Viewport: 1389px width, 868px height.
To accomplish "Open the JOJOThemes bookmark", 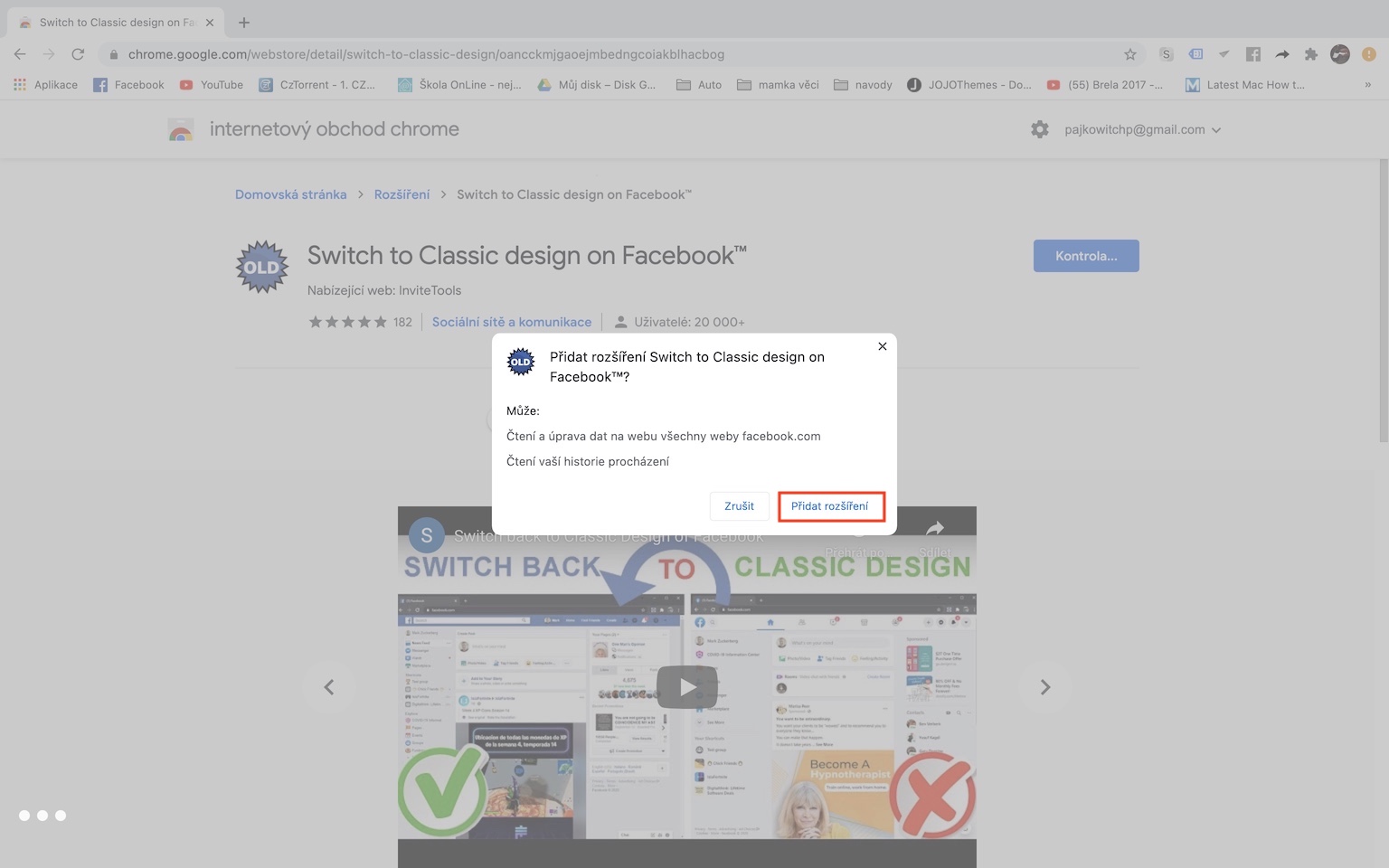I will click(969, 85).
